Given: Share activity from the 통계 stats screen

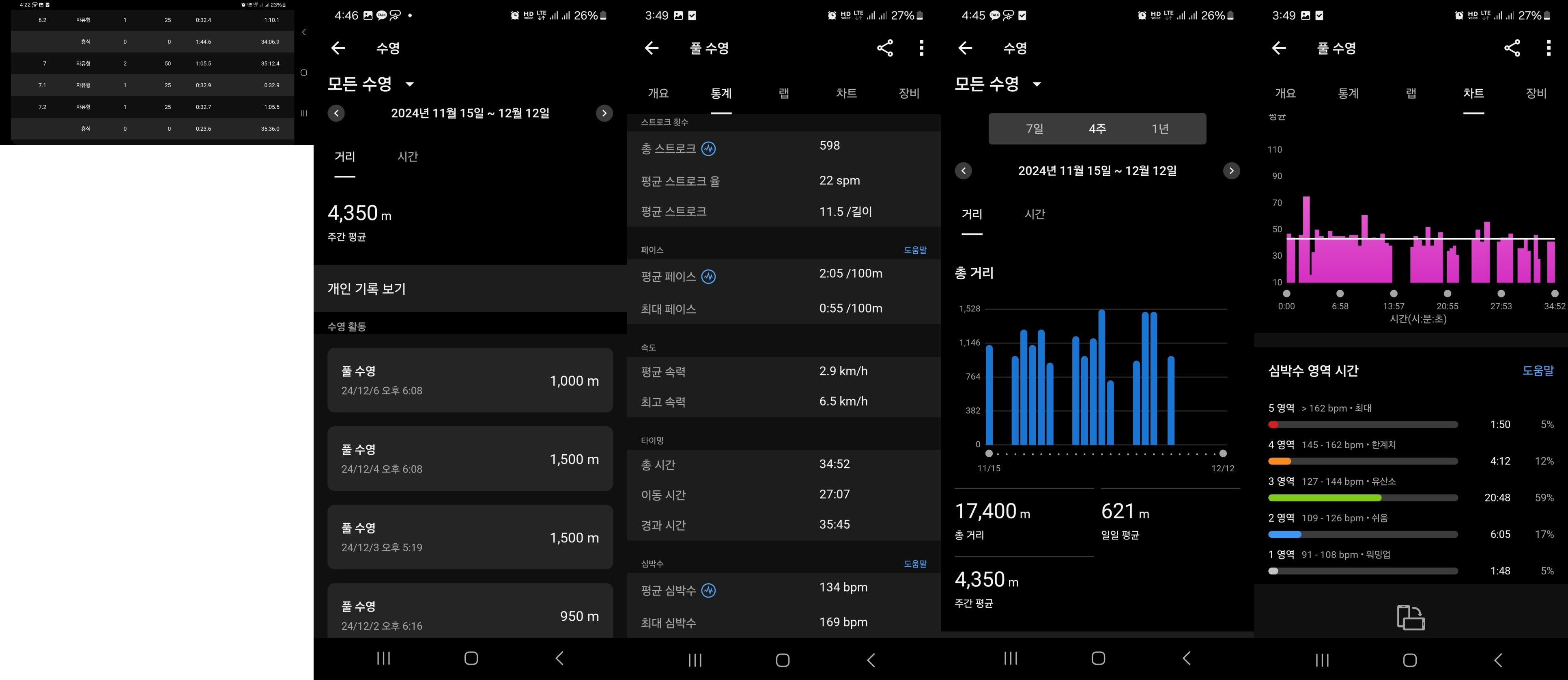Looking at the screenshot, I should (885, 48).
